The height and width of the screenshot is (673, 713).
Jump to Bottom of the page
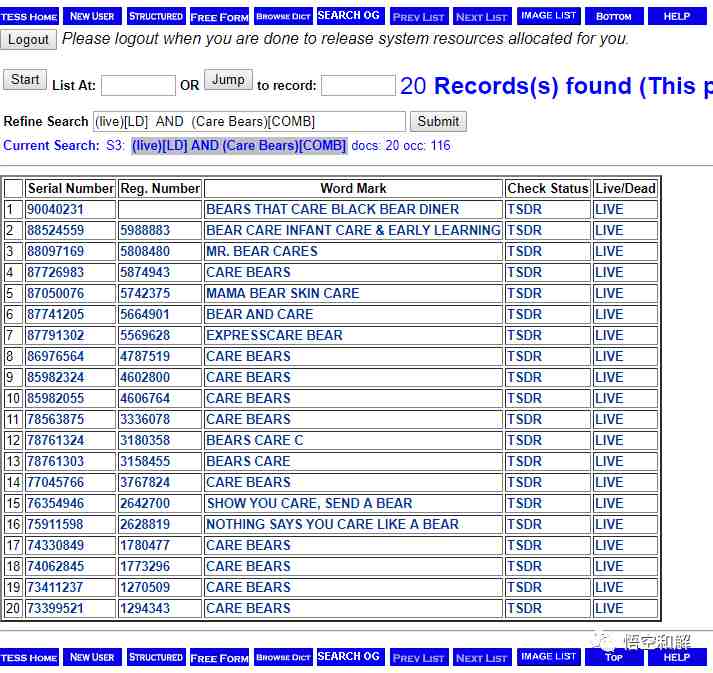tap(614, 16)
